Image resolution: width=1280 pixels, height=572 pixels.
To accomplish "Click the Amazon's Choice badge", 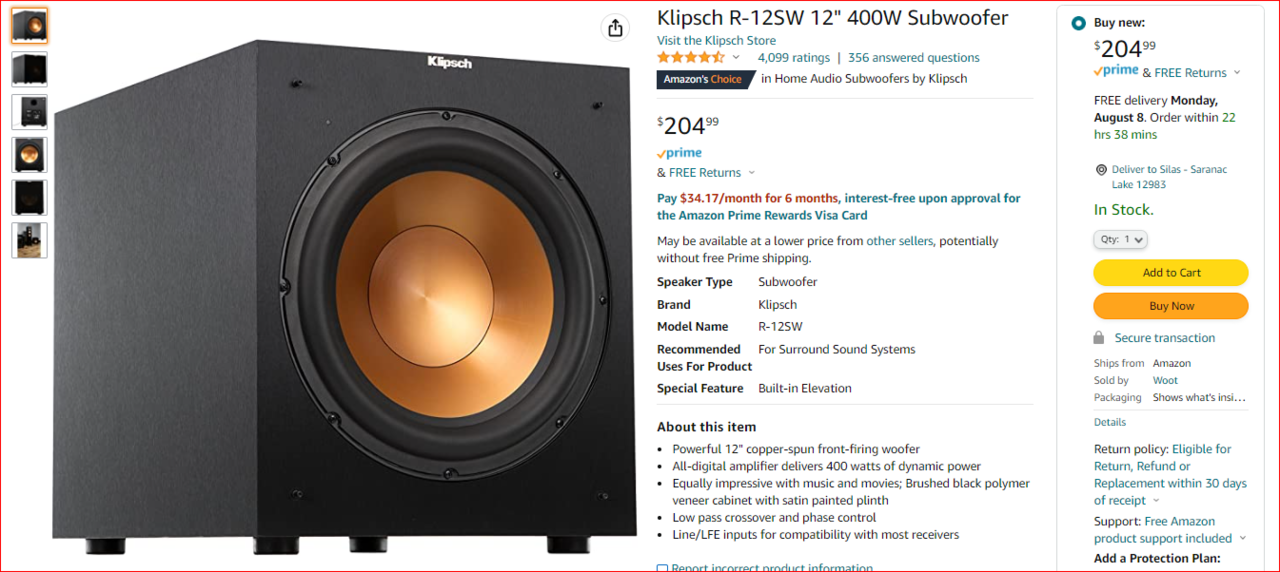I will [x=704, y=79].
